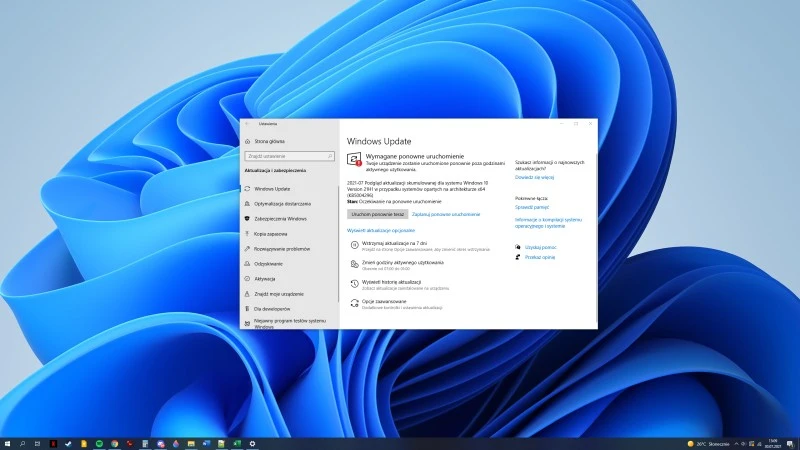Open Zabezpieczenia Windows section
The height and width of the screenshot is (450, 800).
(x=276, y=219)
